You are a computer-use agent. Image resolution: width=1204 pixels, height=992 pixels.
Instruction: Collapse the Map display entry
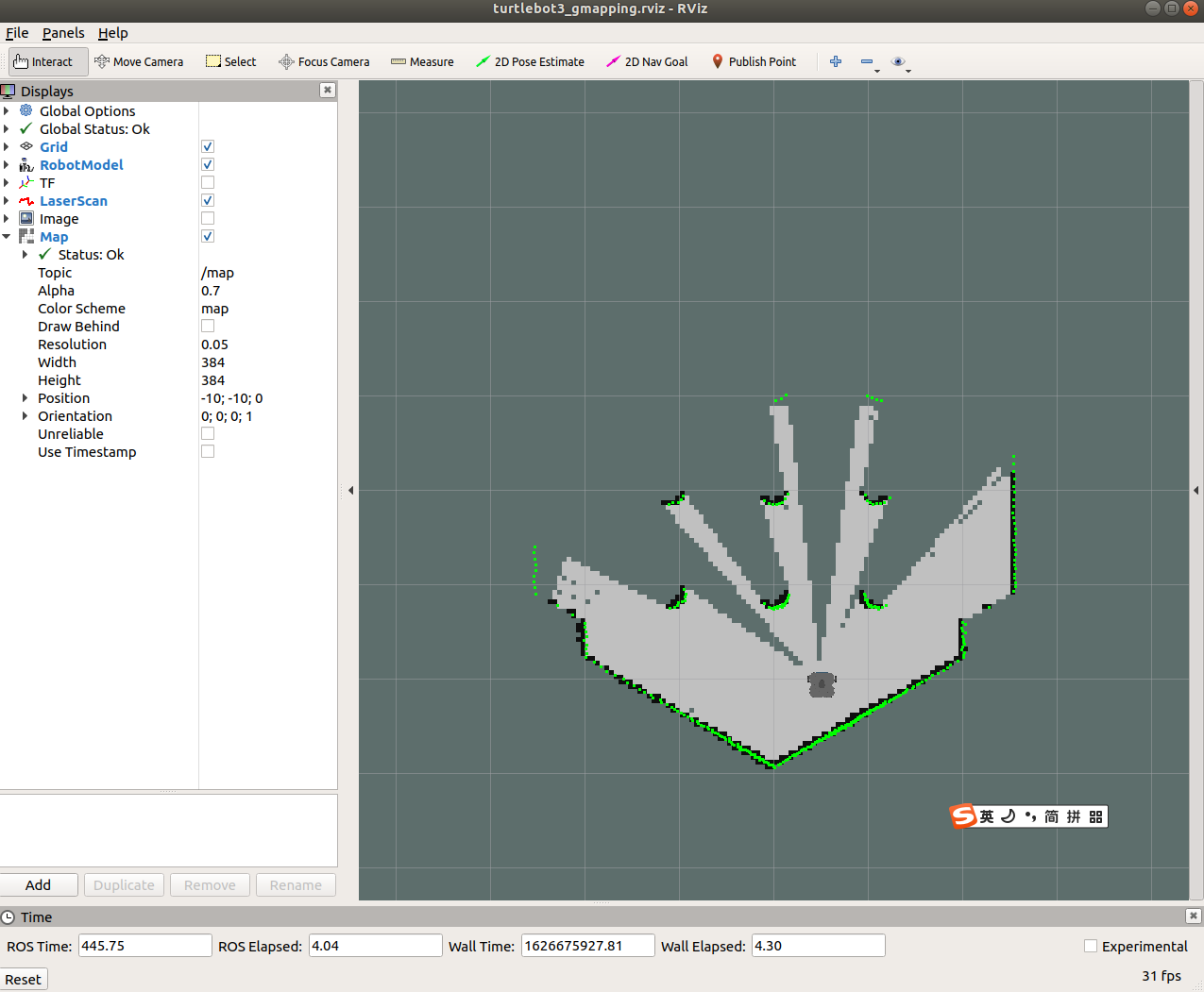(x=7, y=236)
